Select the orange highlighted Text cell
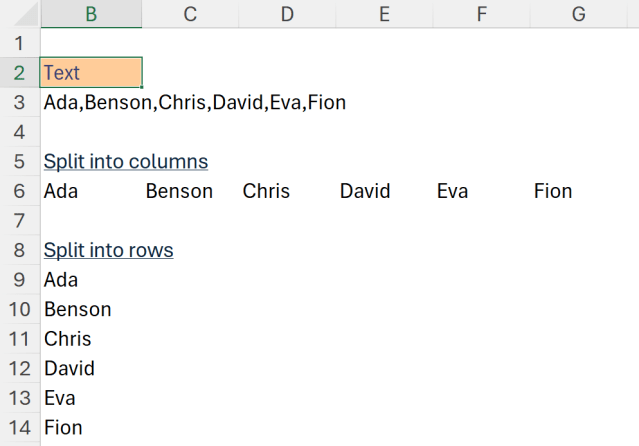 91,73
